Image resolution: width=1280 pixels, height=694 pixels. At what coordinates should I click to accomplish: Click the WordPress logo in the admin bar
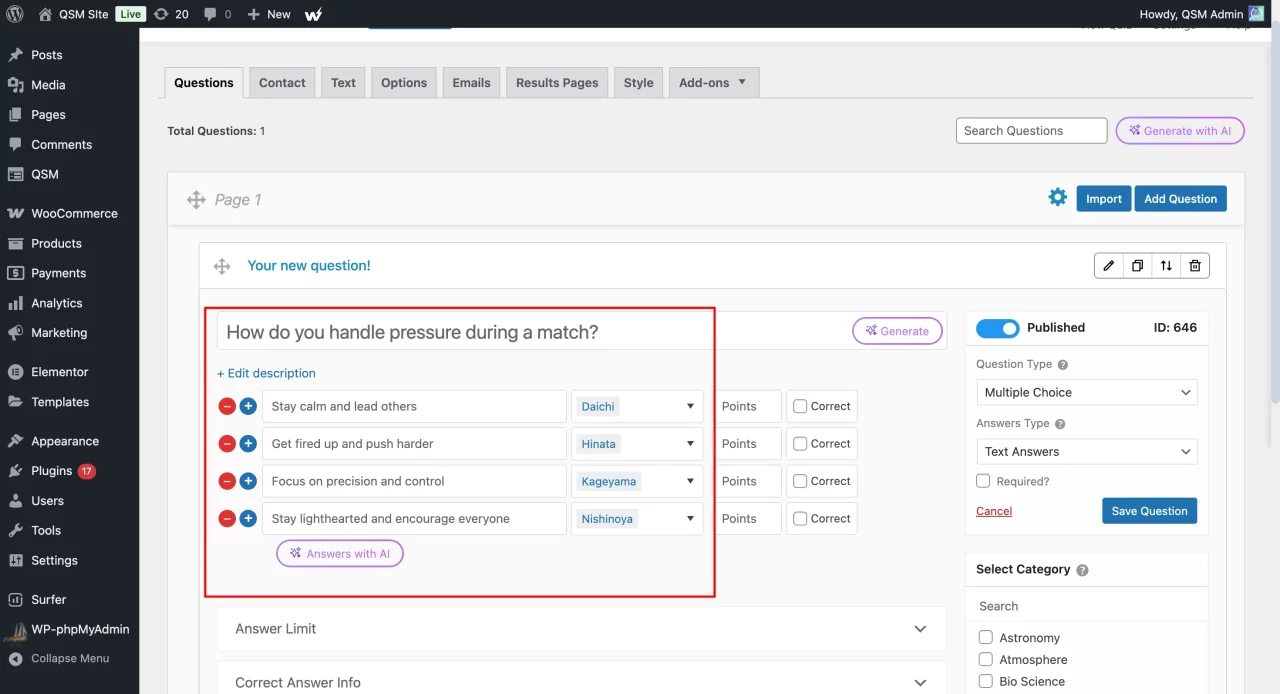click(15, 14)
